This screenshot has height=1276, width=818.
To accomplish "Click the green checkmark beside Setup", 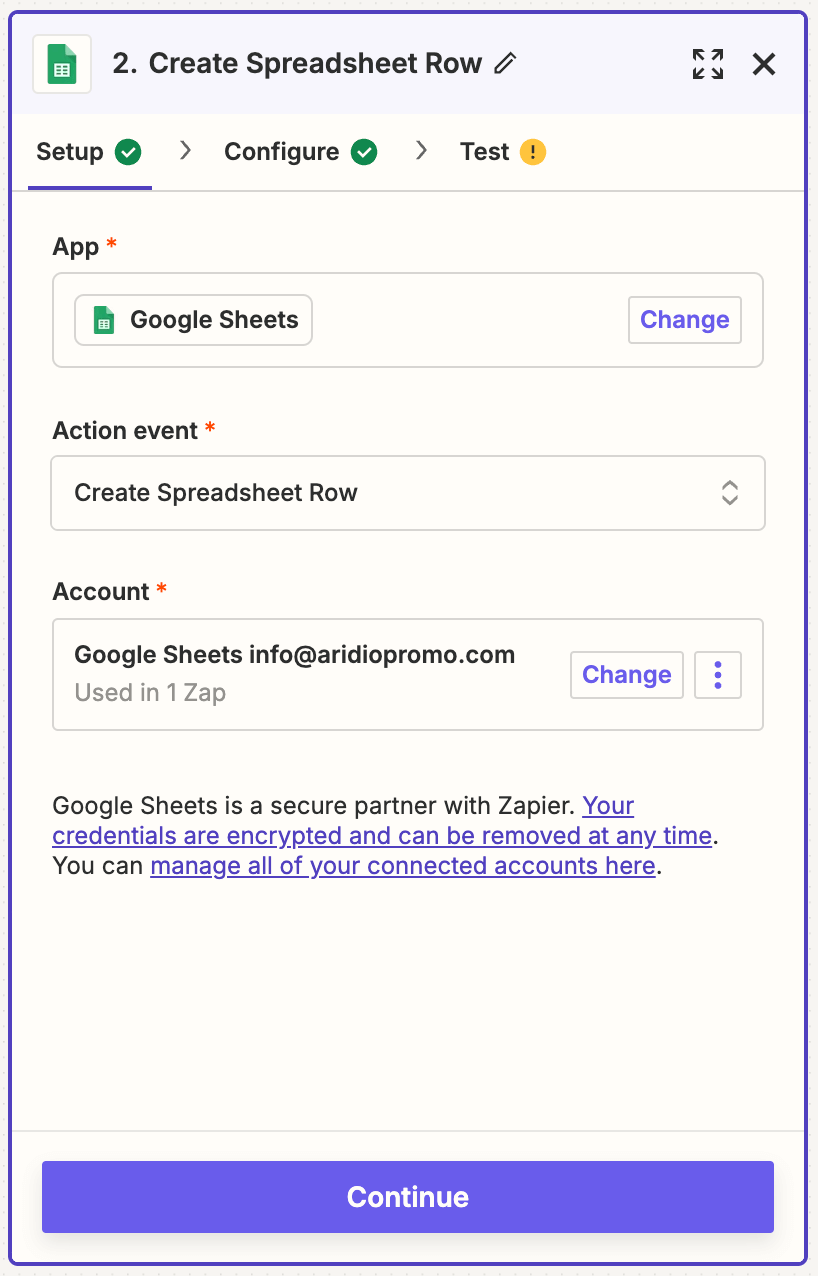I will pos(128,152).
